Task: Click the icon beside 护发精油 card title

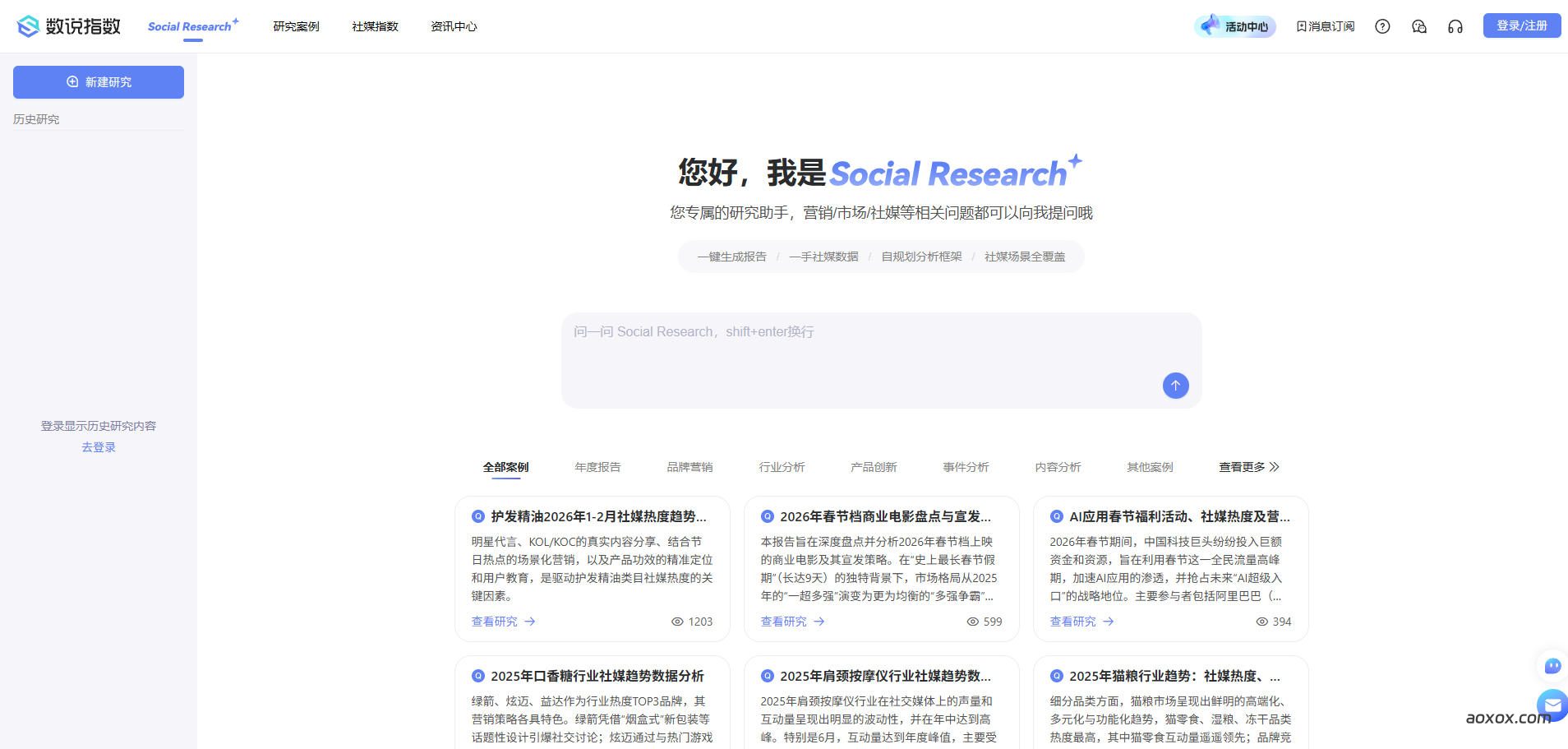Action: click(x=477, y=516)
